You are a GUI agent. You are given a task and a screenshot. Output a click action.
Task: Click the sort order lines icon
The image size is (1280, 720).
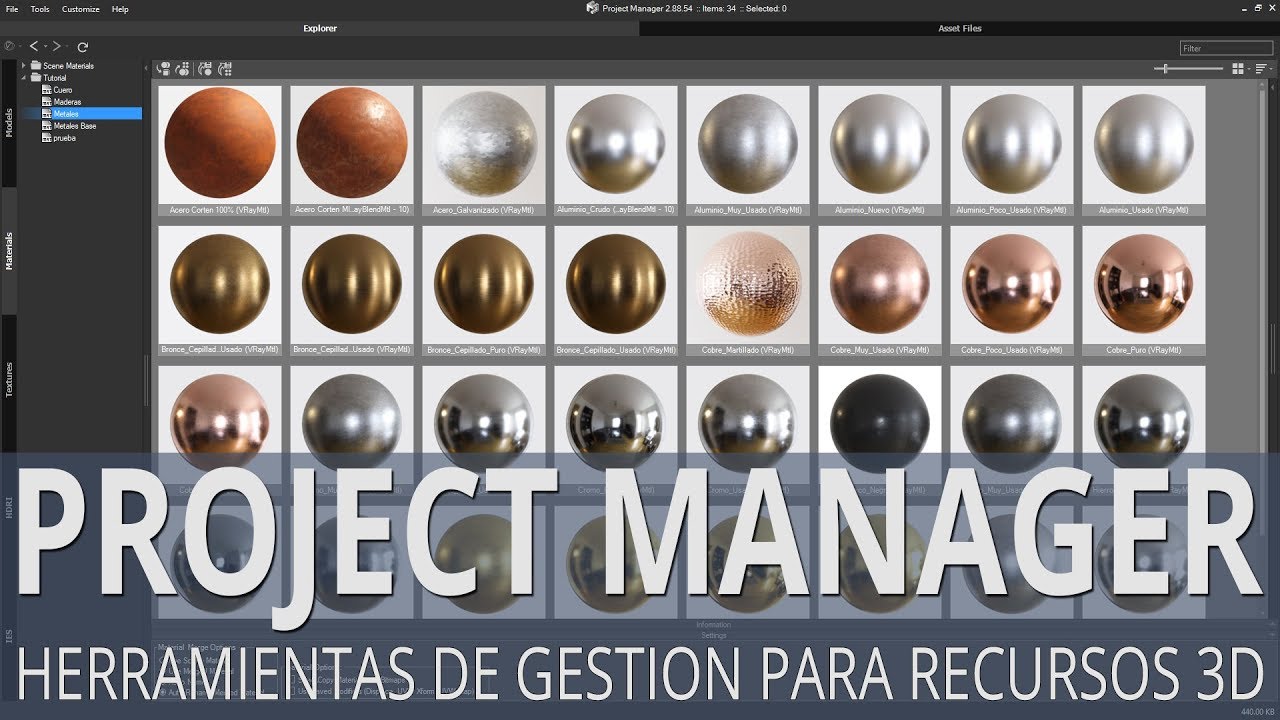[1261, 68]
